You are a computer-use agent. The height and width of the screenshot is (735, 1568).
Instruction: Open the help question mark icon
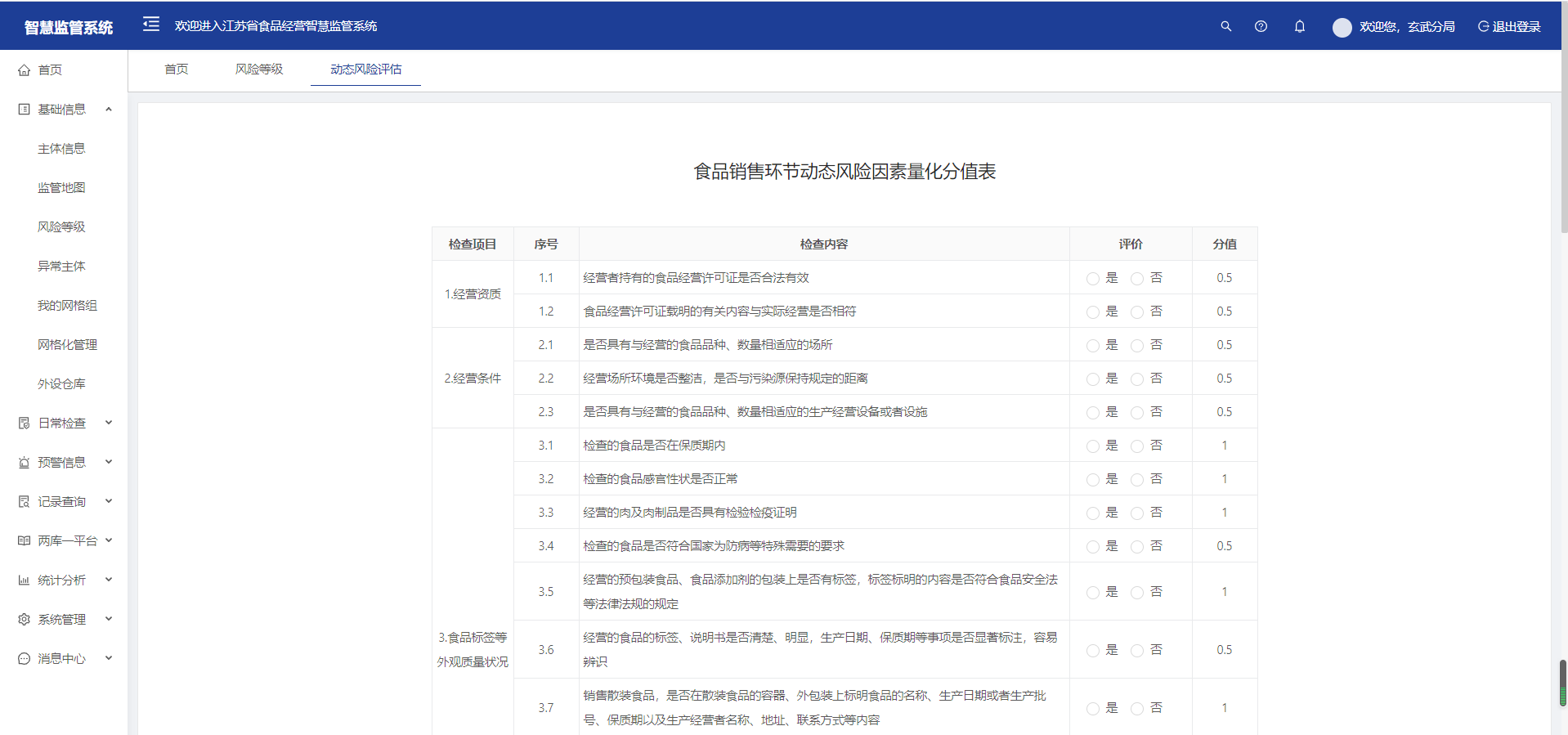point(1261,26)
